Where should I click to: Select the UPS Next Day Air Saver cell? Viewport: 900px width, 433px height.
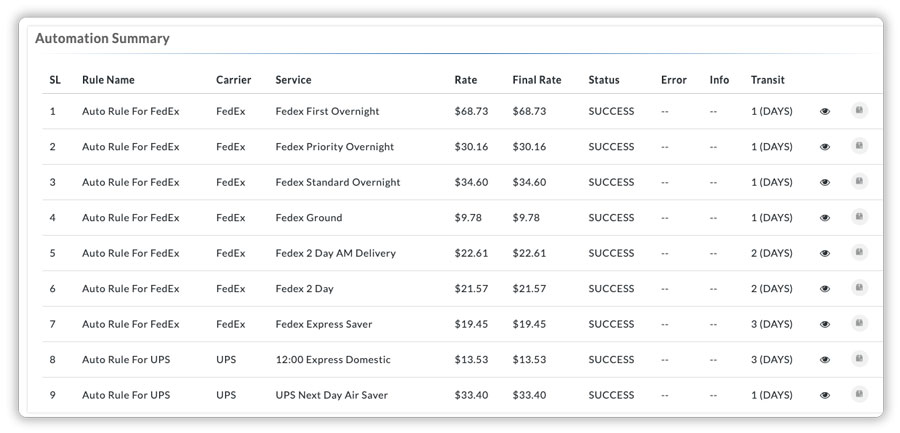point(332,396)
